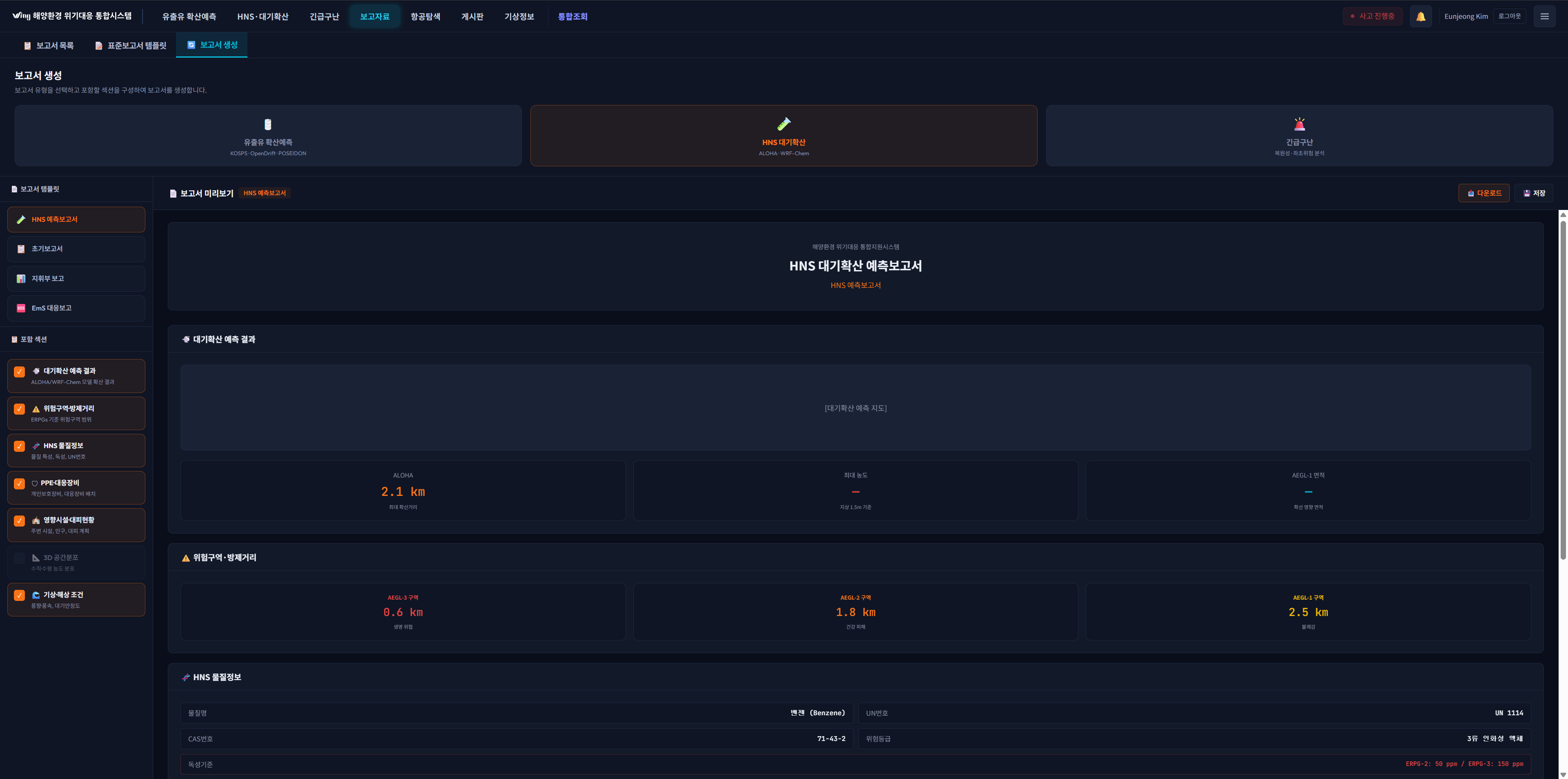1568x779 pixels.
Task: Pick the EmS 대응보고 SOS template
Action: (76, 308)
